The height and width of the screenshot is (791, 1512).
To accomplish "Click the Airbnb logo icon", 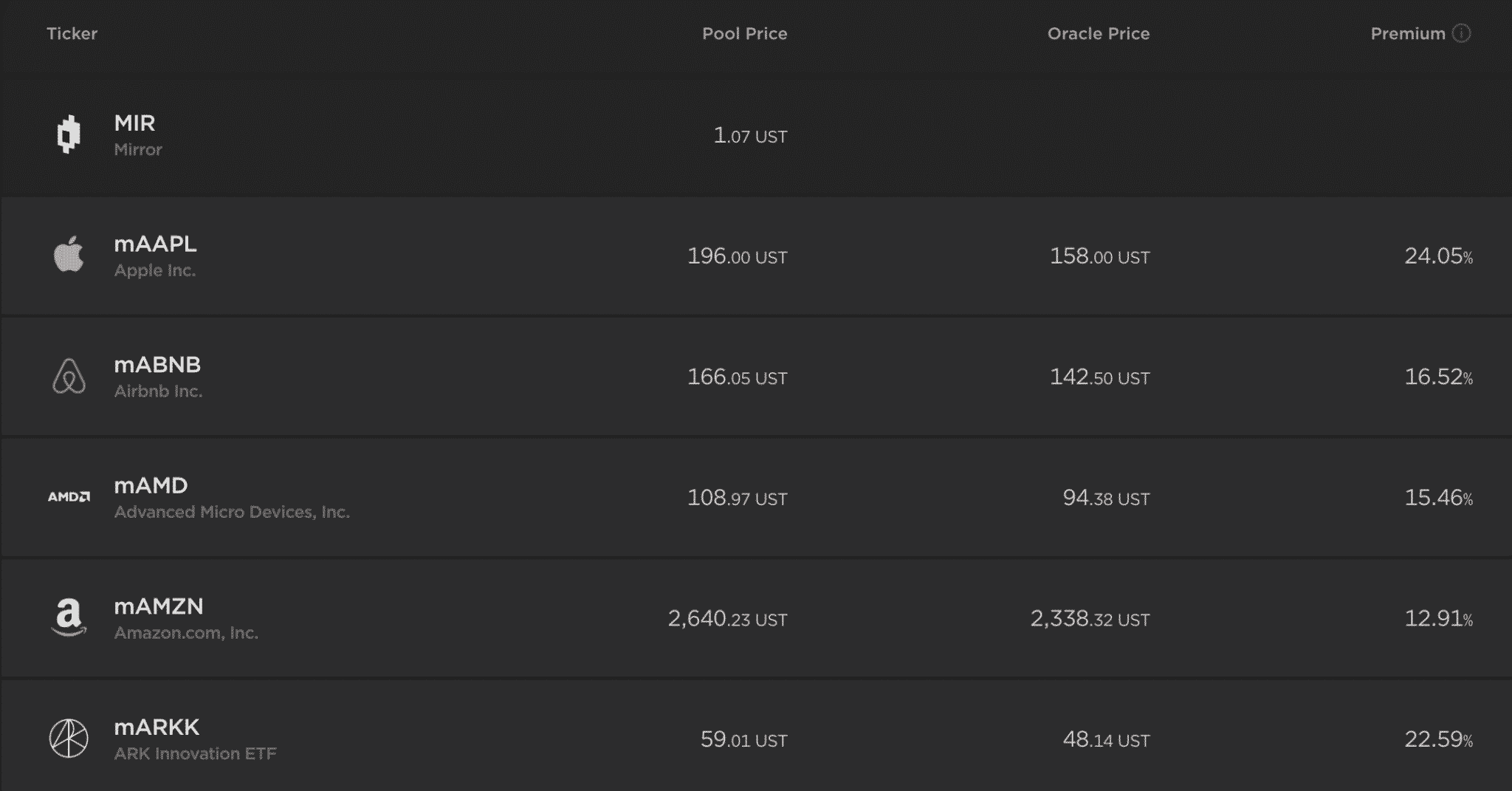I will [x=69, y=376].
